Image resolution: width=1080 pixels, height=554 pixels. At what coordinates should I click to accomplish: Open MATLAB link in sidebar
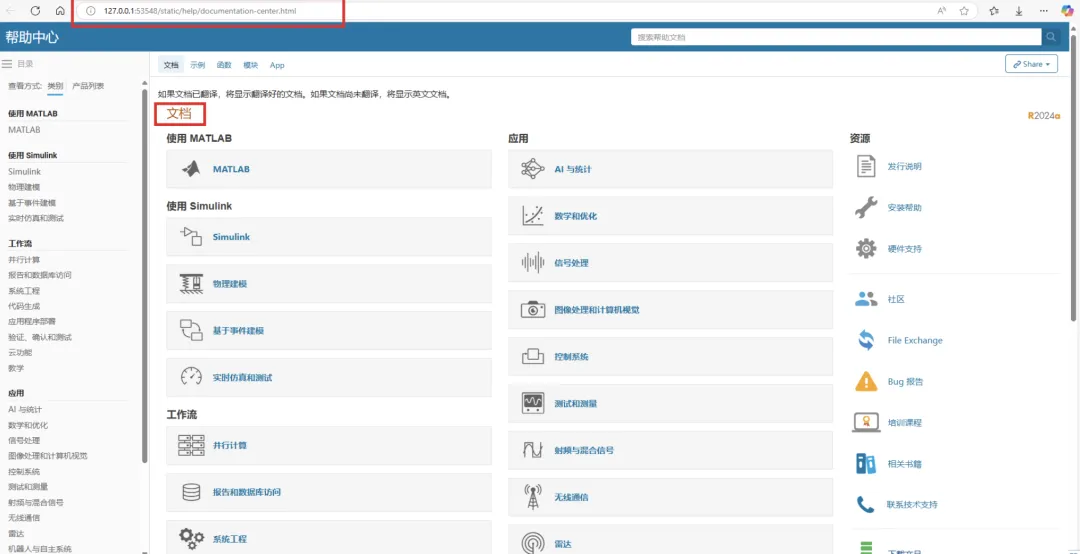click(24, 130)
